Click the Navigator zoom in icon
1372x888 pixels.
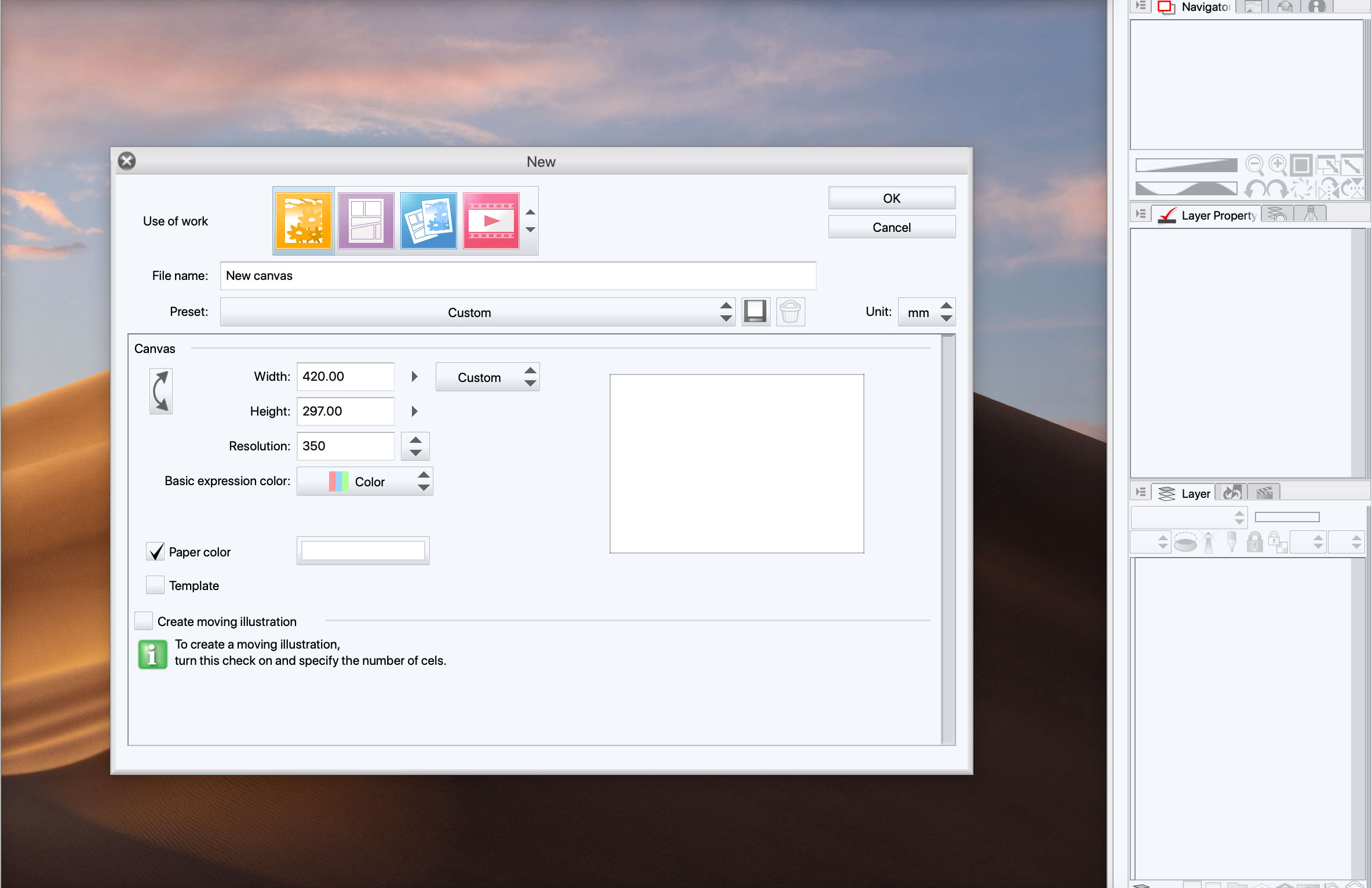[1277, 165]
